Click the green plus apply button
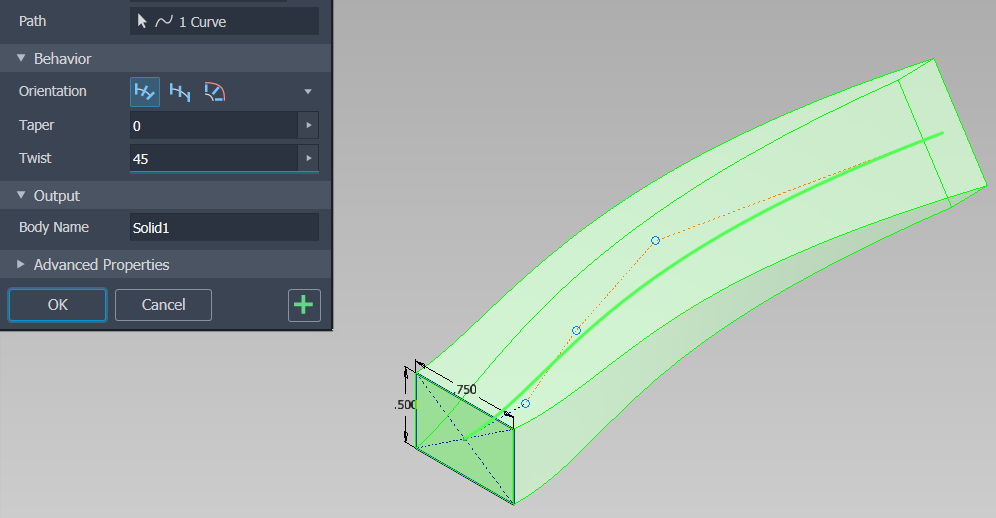 pyautogui.click(x=304, y=305)
